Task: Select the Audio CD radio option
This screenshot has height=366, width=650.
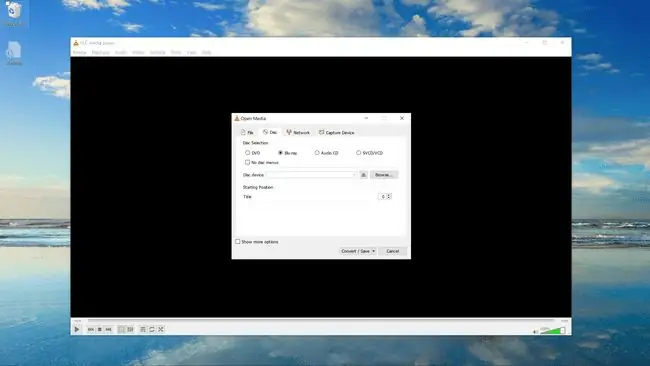Action: pyautogui.click(x=317, y=153)
